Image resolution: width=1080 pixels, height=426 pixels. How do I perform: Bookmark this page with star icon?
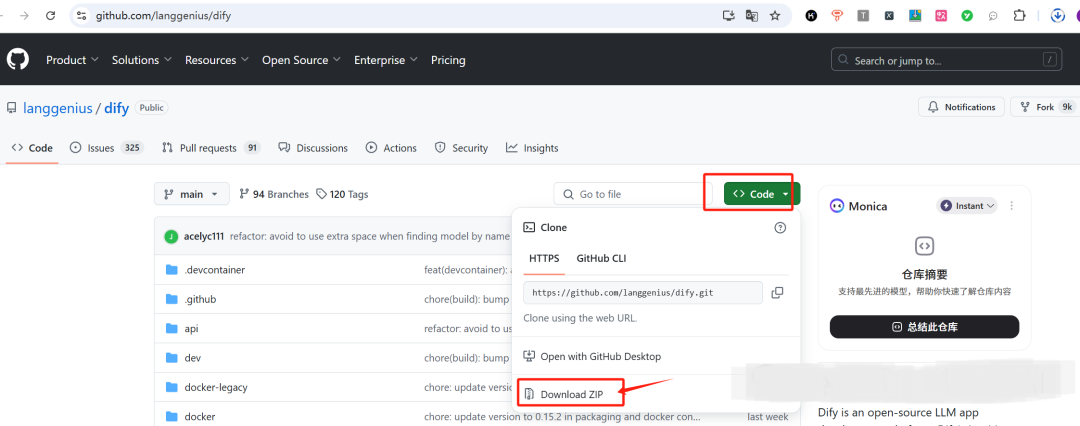pyautogui.click(x=775, y=15)
